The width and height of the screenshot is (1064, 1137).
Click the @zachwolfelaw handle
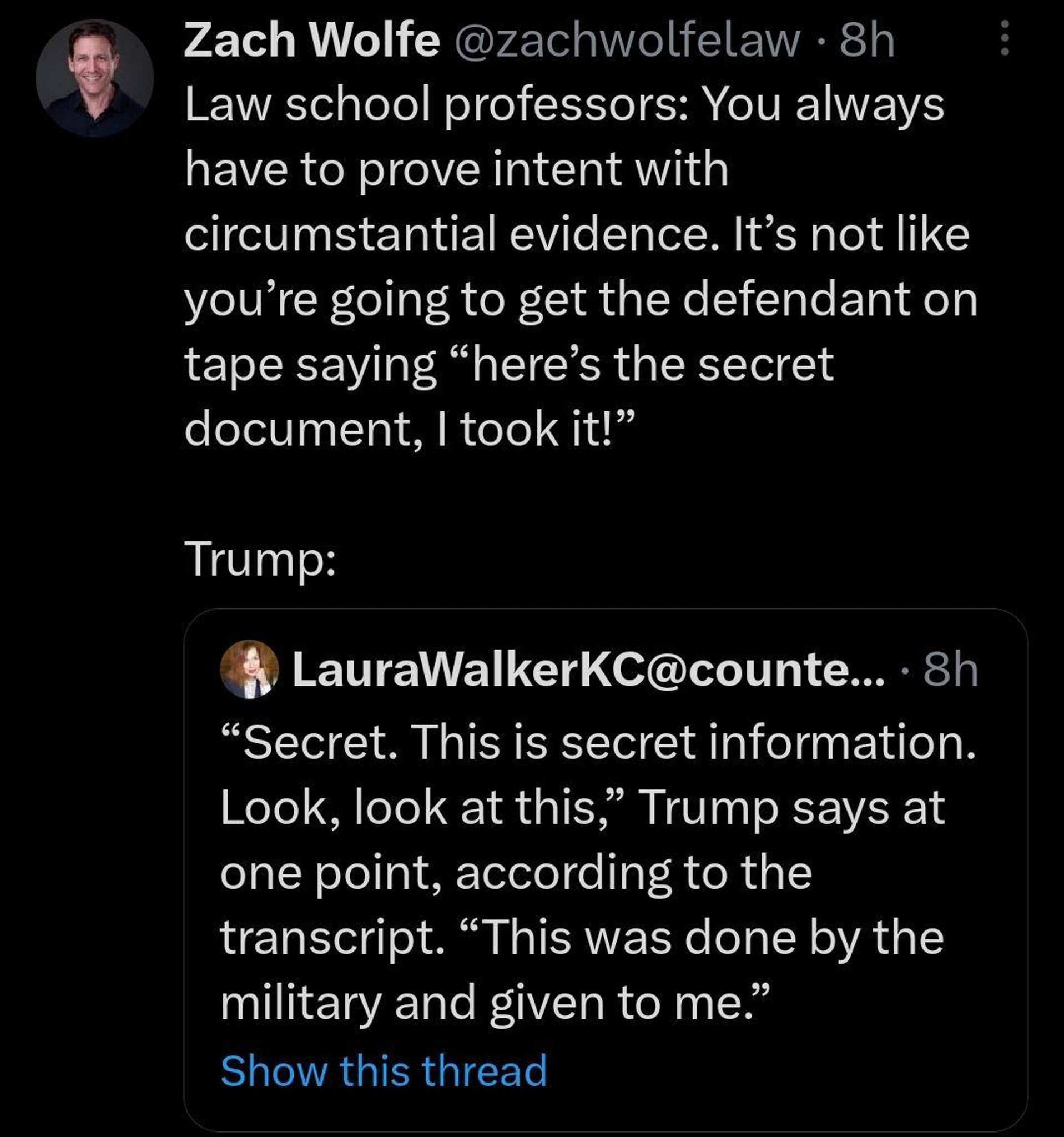coord(627,41)
